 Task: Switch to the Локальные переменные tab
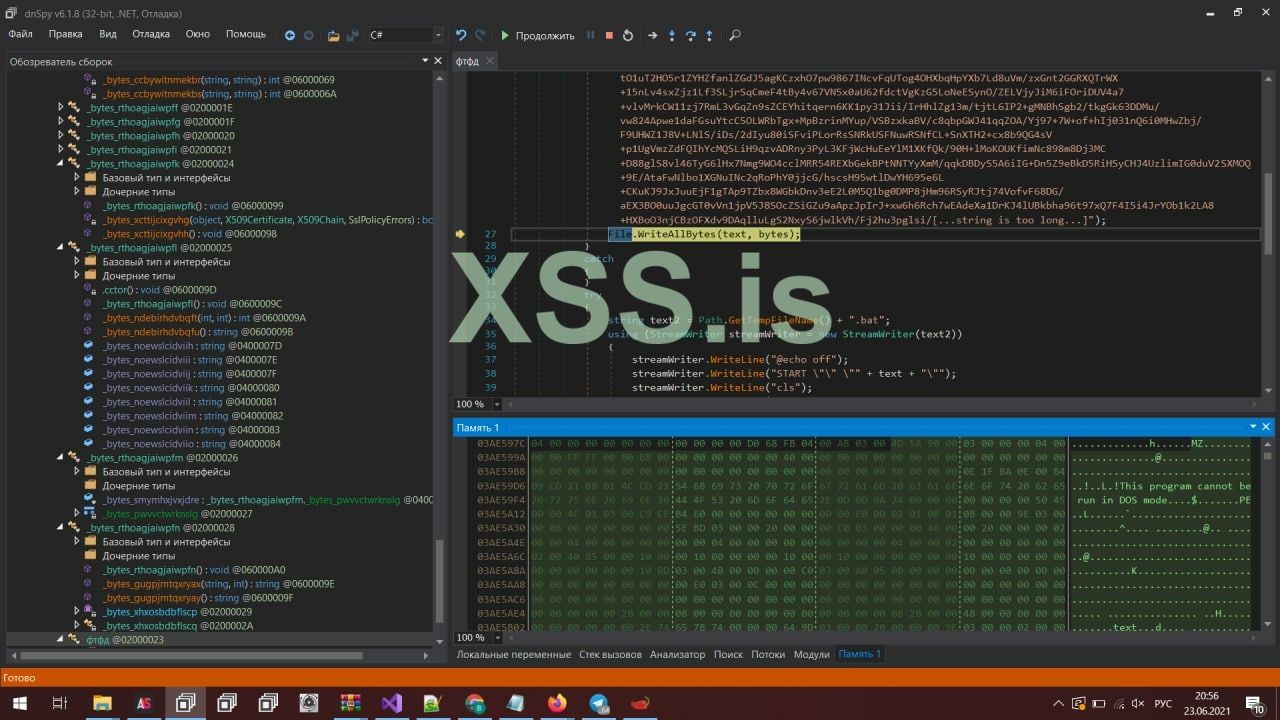coord(513,654)
